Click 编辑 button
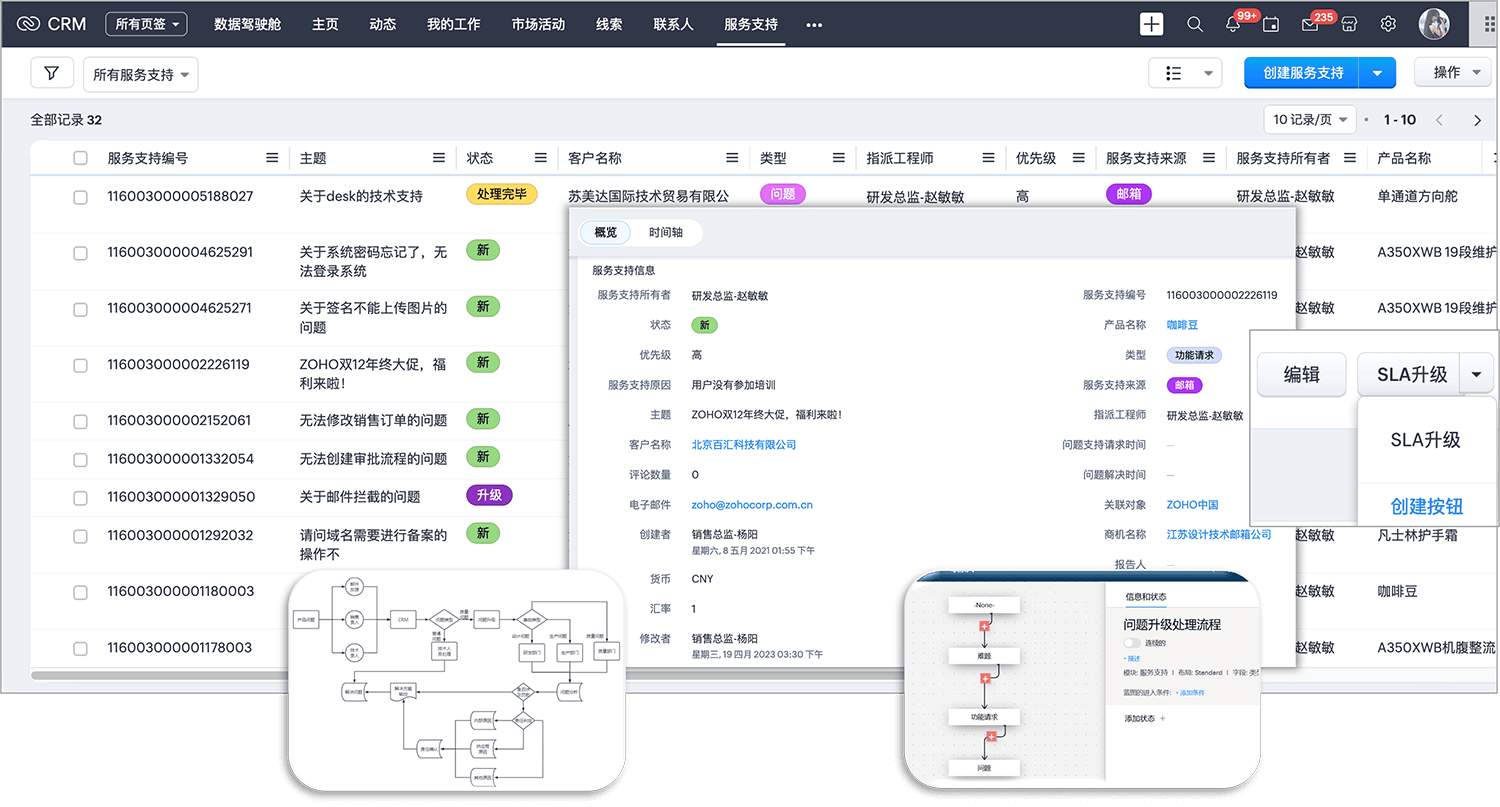 point(1302,374)
